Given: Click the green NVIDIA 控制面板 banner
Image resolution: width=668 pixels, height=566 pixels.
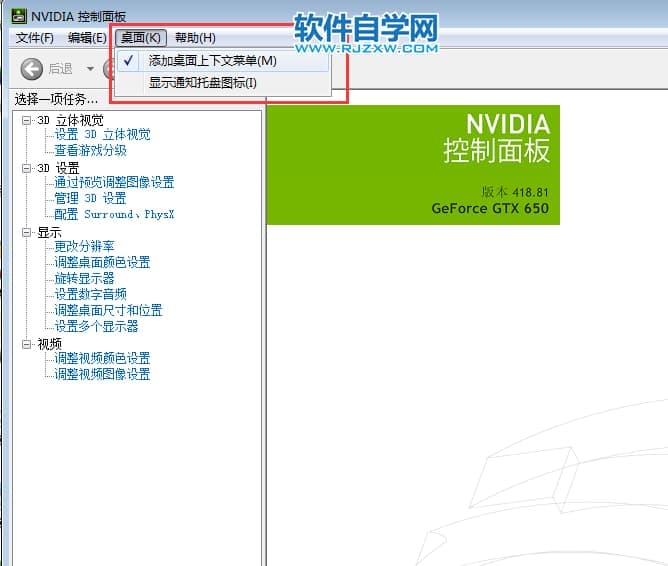Looking at the screenshot, I should [x=413, y=165].
